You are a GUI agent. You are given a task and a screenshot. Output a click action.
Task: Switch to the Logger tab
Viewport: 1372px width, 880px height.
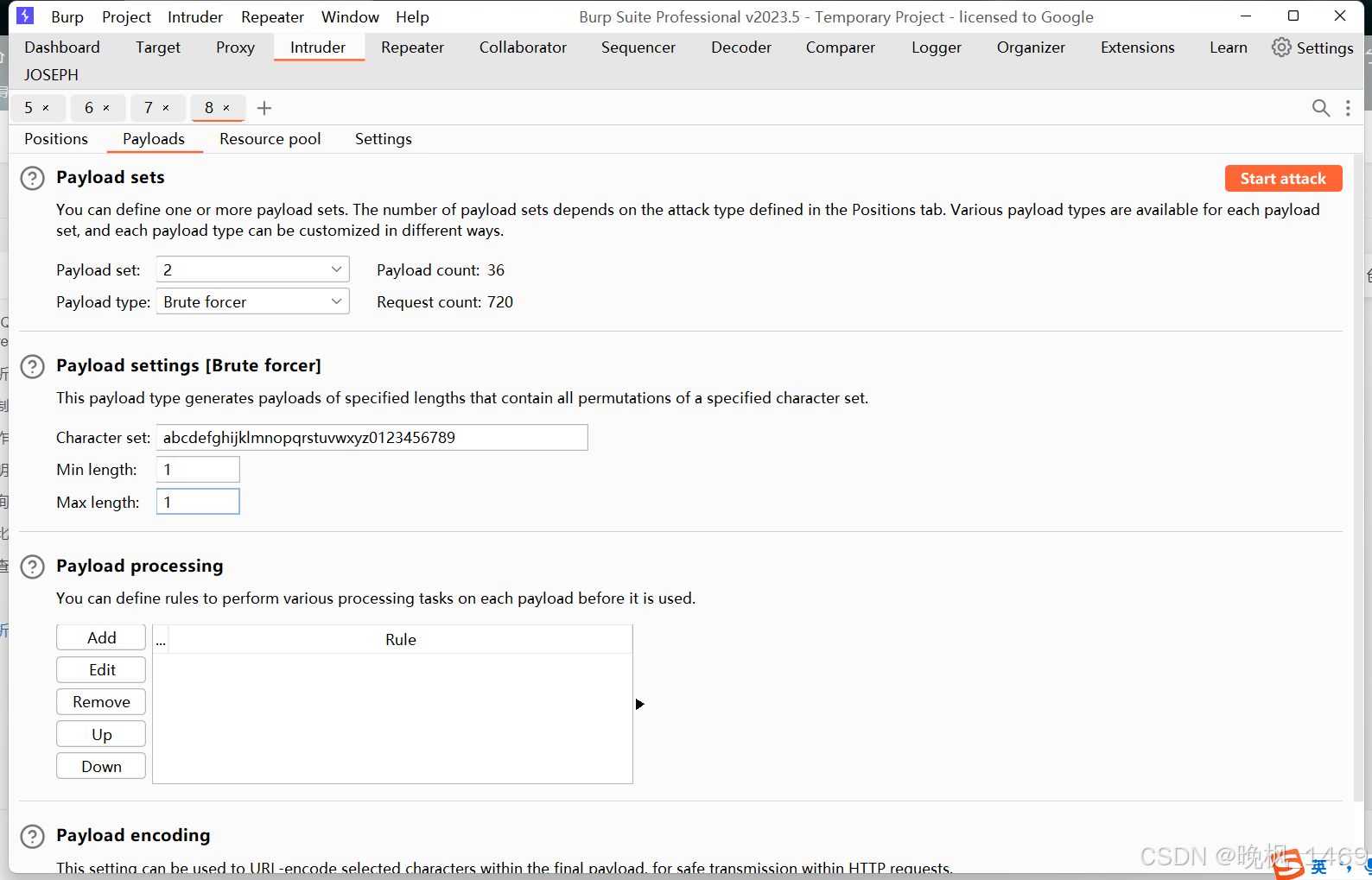[x=937, y=47]
